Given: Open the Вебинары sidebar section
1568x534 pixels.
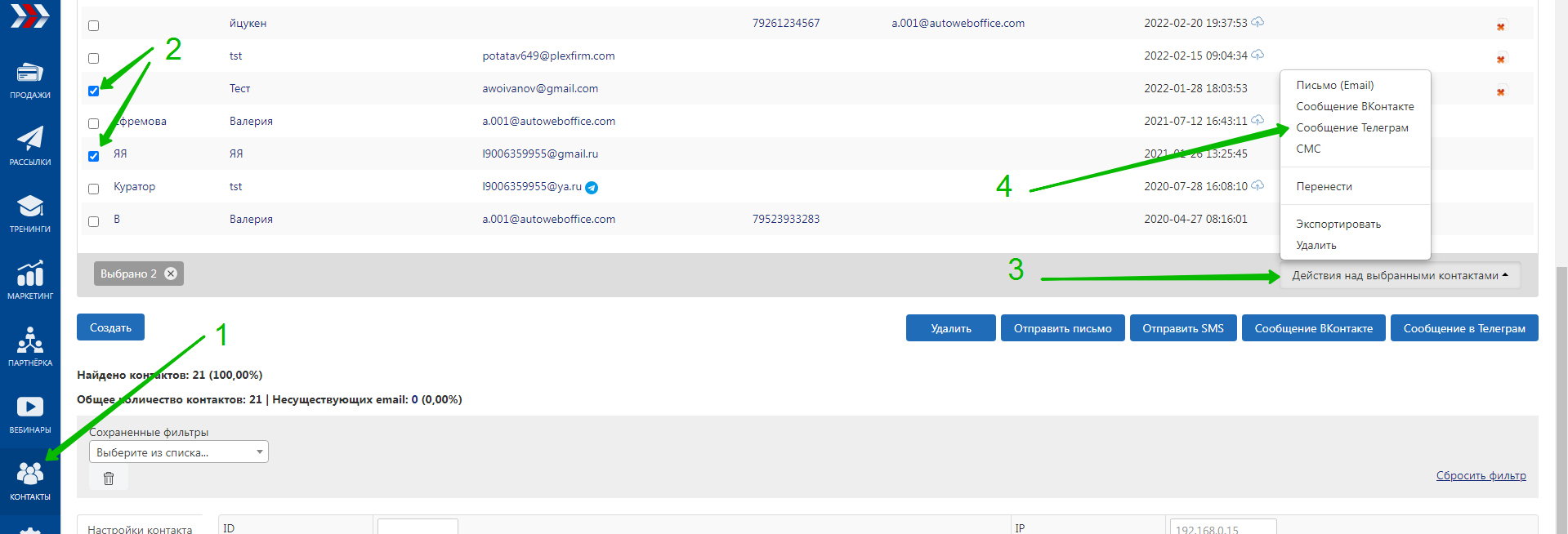Looking at the screenshot, I should 30,415.
